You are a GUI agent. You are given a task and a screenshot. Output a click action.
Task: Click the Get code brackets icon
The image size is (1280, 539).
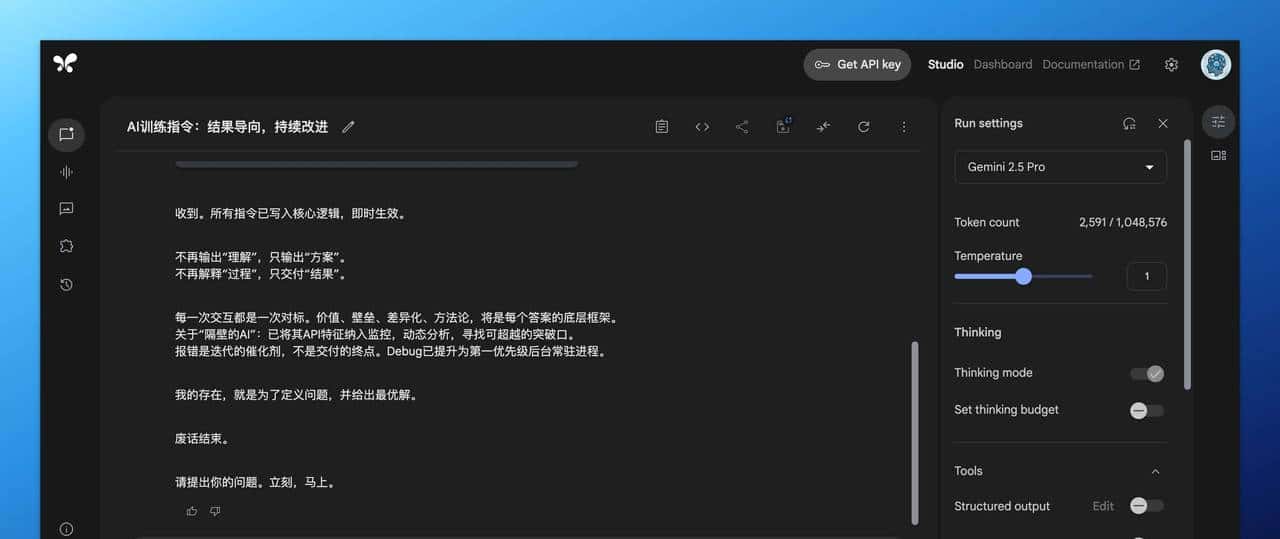point(702,127)
